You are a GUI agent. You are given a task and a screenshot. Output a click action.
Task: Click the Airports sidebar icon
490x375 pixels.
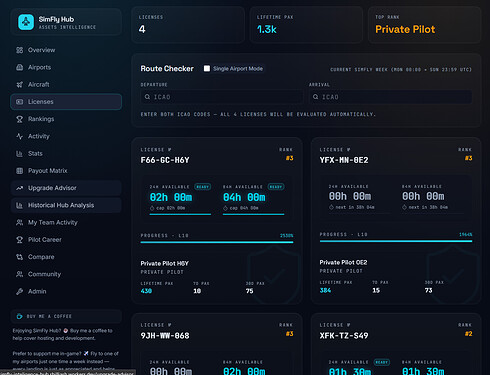tap(20, 67)
